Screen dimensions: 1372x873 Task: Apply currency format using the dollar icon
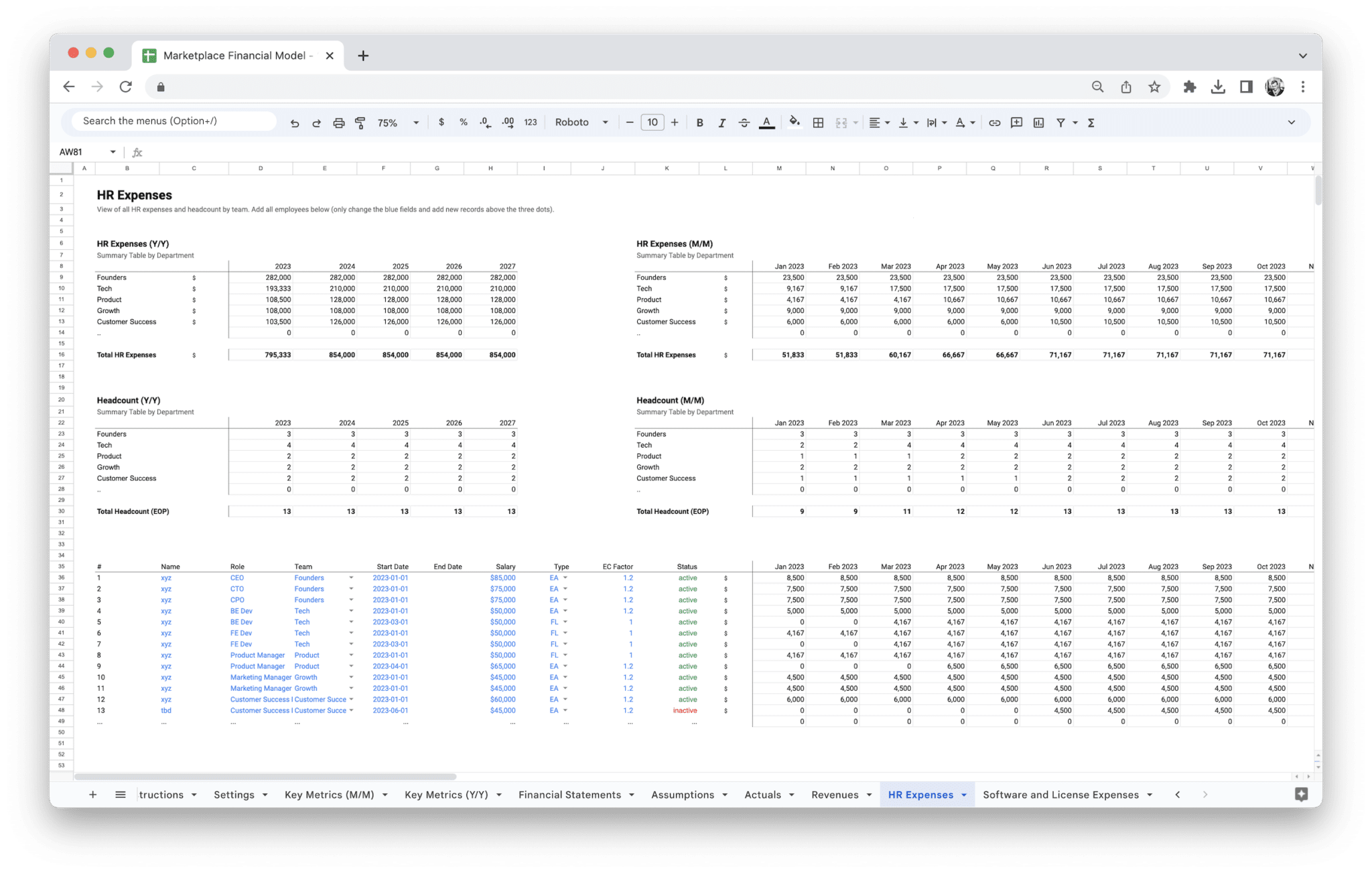[441, 123]
